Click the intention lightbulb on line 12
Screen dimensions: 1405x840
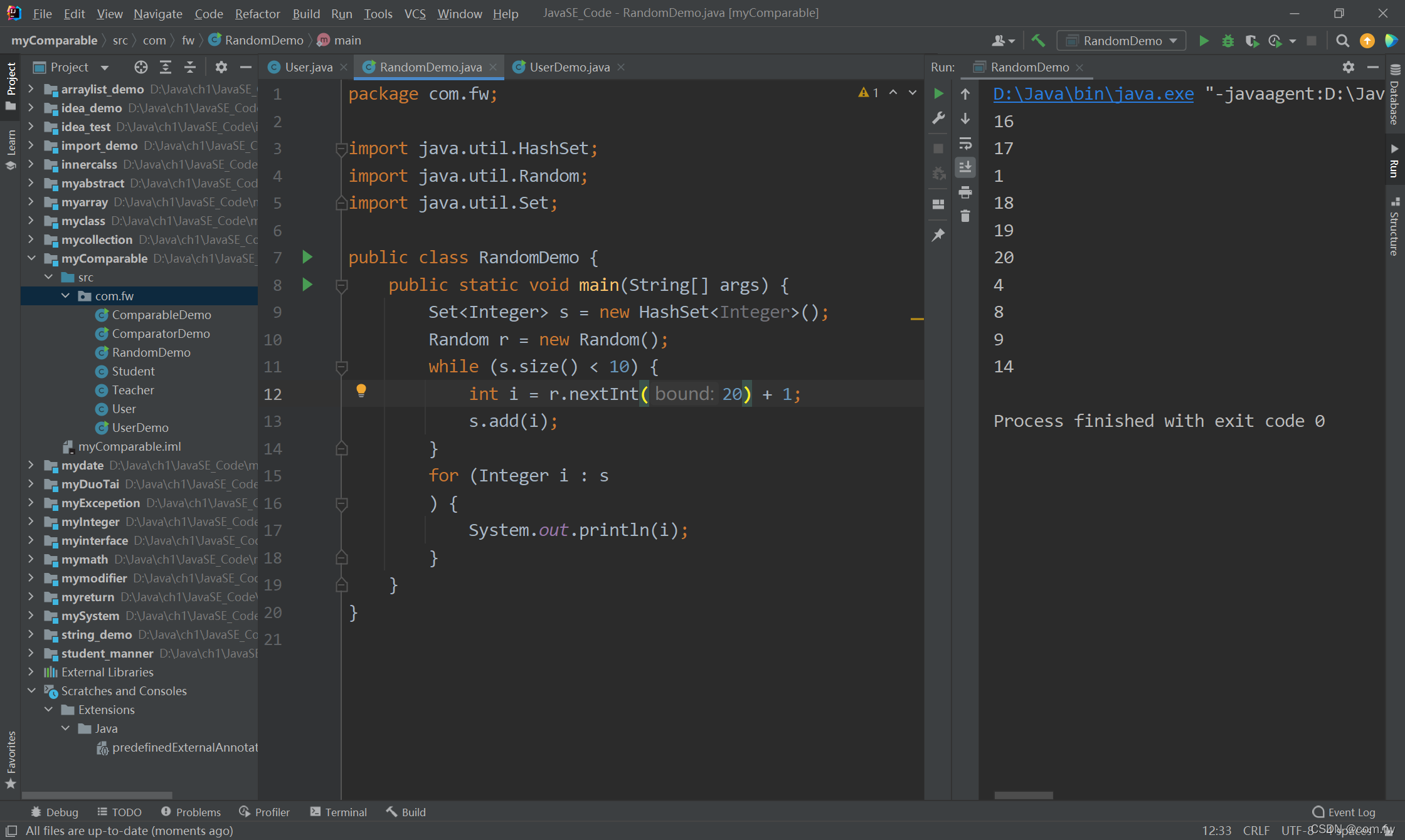click(x=361, y=391)
